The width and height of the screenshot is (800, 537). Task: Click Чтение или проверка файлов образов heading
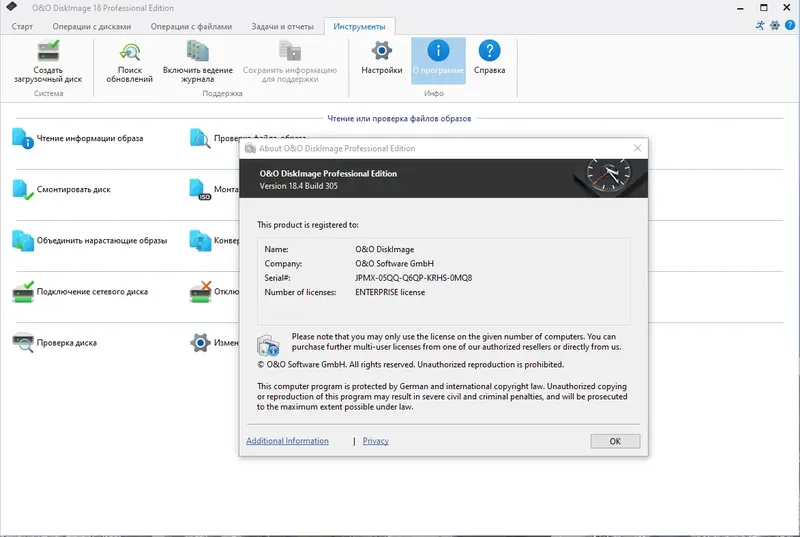399,118
